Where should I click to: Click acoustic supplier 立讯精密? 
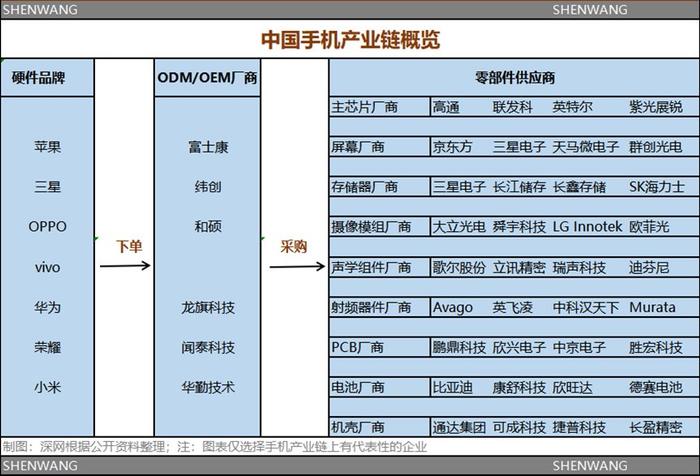[x=519, y=267]
